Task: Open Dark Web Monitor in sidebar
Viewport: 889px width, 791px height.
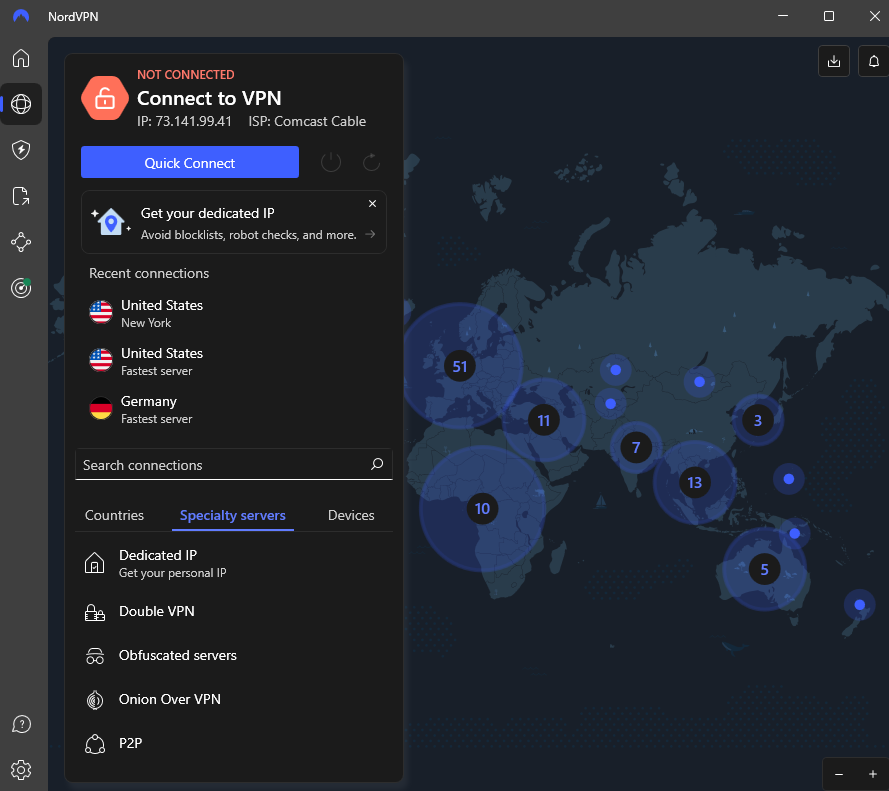Action: coord(21,288)
